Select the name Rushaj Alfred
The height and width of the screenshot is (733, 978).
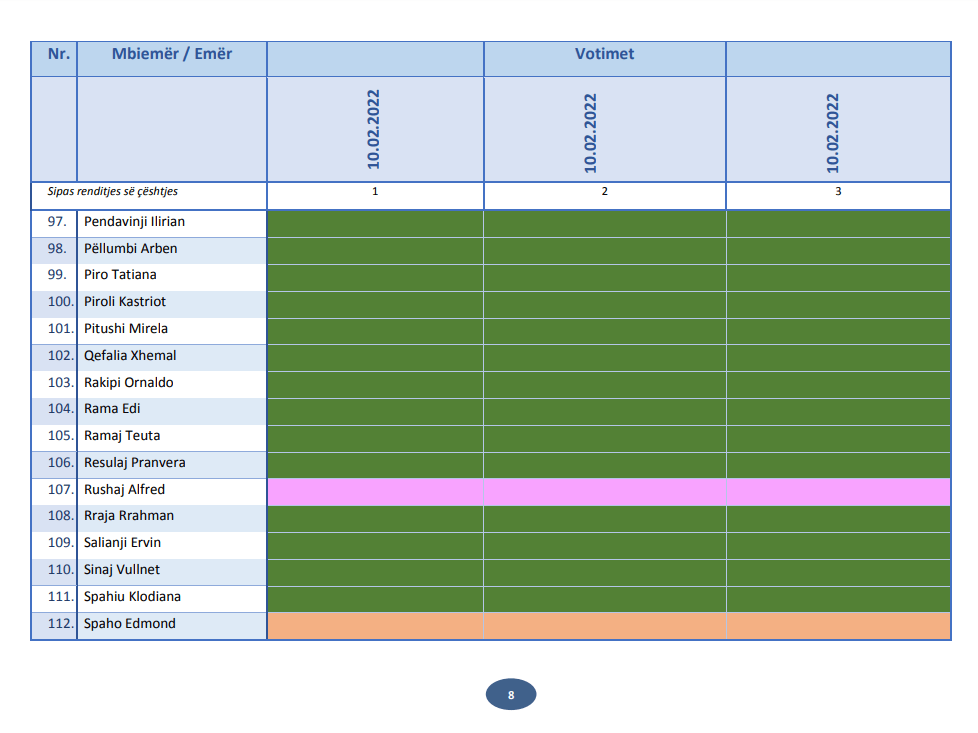(x=124, y=490)
